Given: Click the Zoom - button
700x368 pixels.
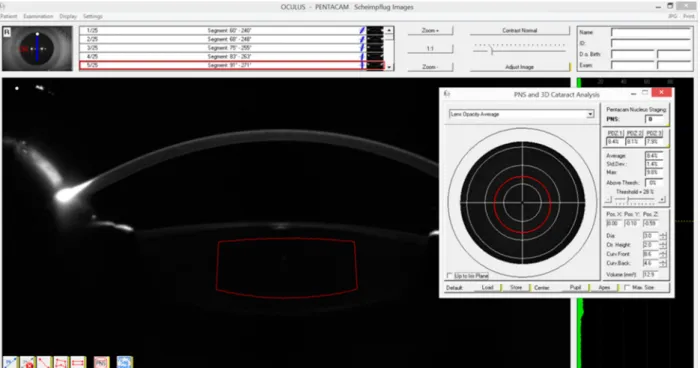Looking at the screenshot, I should point(430,67).
